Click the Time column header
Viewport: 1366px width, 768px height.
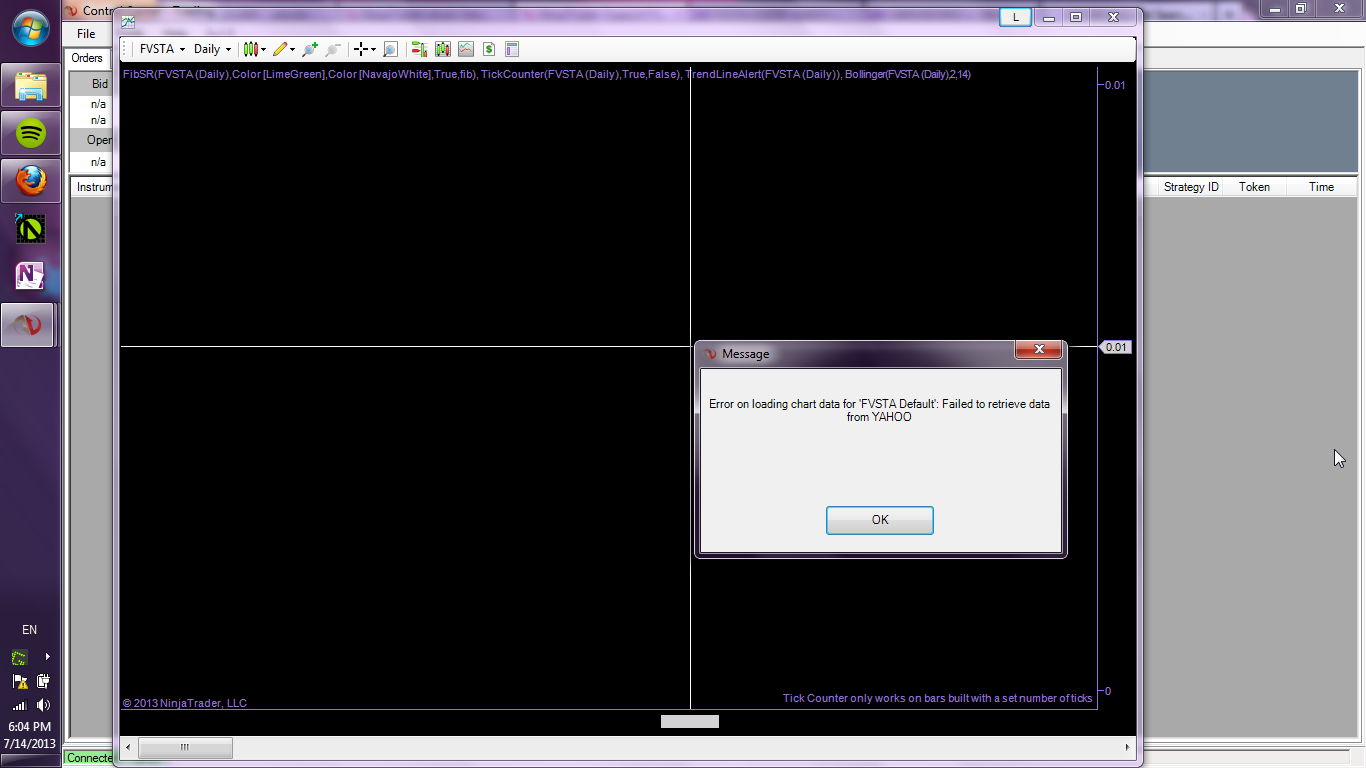(1321, 187)
